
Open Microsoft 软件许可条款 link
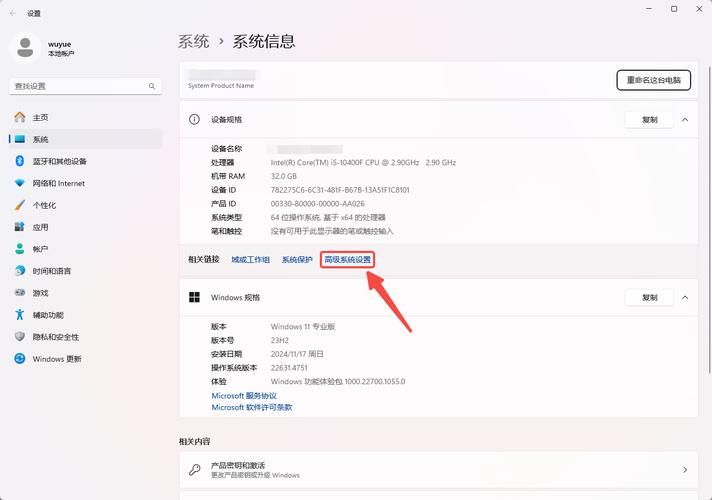pos(252,407)
